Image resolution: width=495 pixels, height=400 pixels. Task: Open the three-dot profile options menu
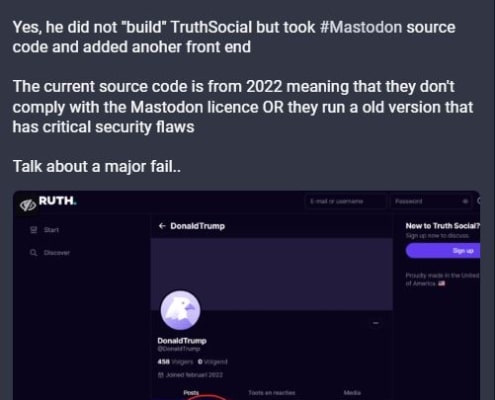[x=376, y=323]
